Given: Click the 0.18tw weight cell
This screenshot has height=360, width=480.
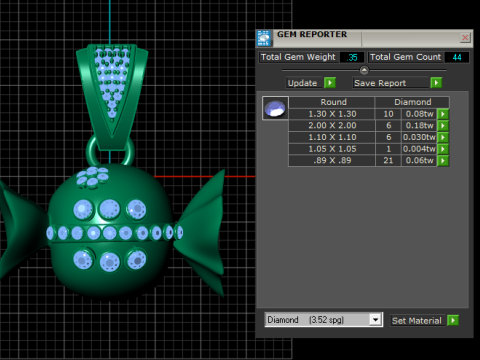Looking at the screenshot, I should pos(419,126).
